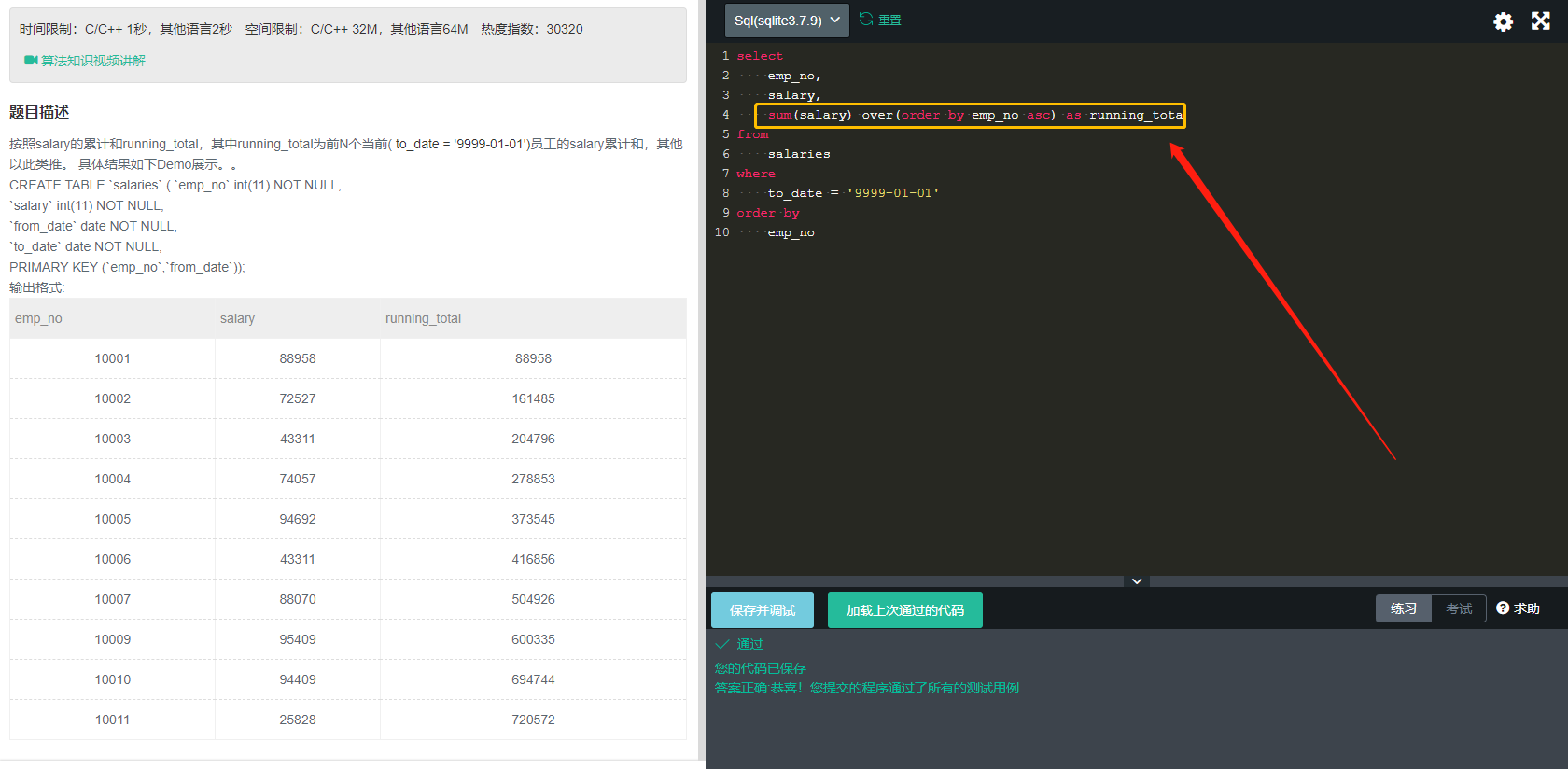
Task: Click the help question mark icon
Action: click(1503, 608)
